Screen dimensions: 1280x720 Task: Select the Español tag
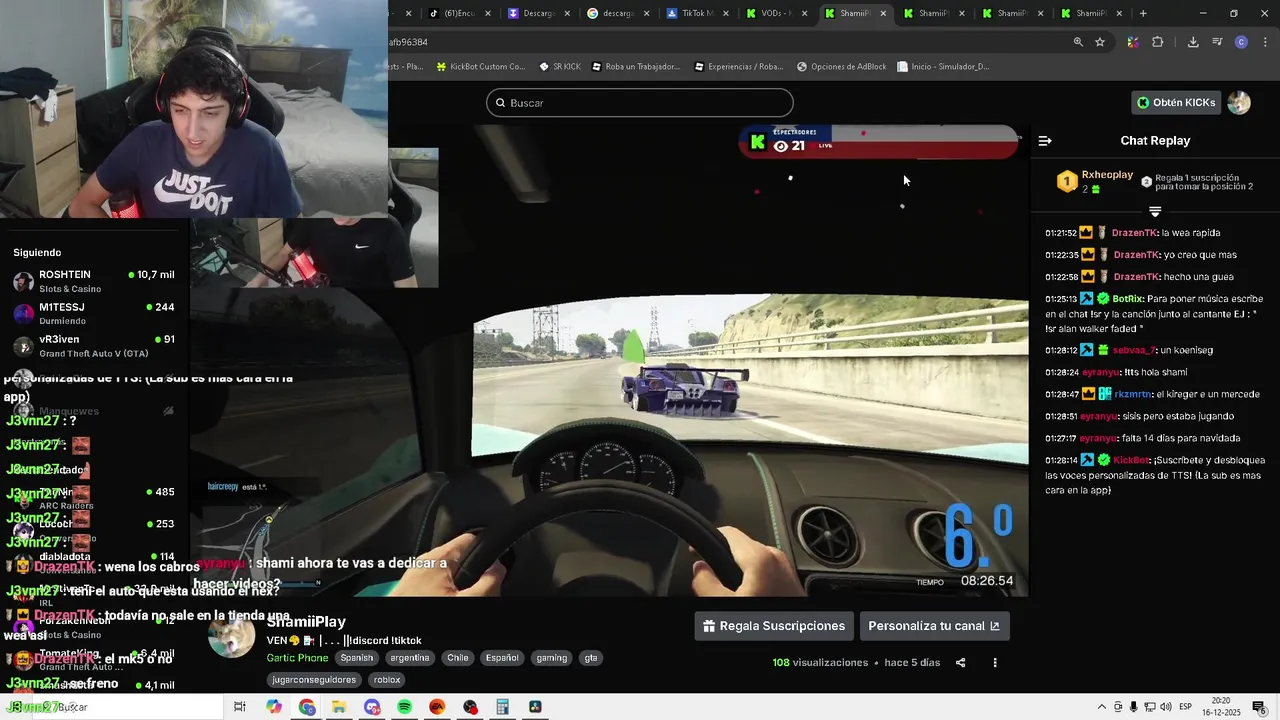coord(502,658)
